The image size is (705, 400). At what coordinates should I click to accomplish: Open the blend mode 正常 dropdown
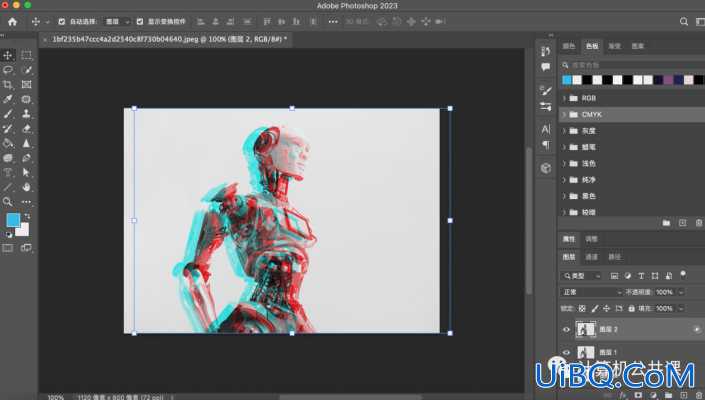click(591, 292)
